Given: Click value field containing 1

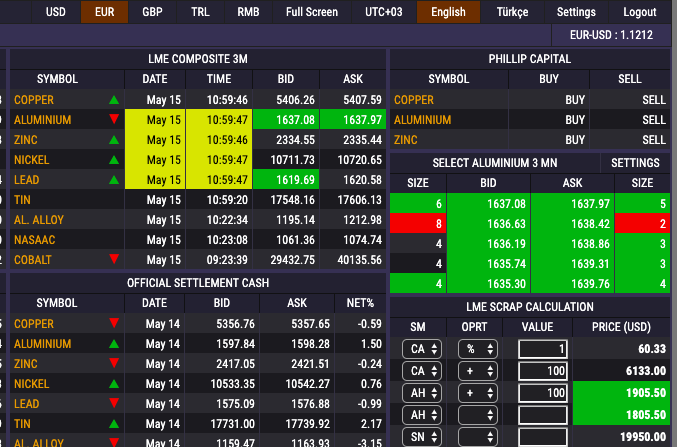Looking at the screenshot, I should pyautogui.click(x=543, y=349).
